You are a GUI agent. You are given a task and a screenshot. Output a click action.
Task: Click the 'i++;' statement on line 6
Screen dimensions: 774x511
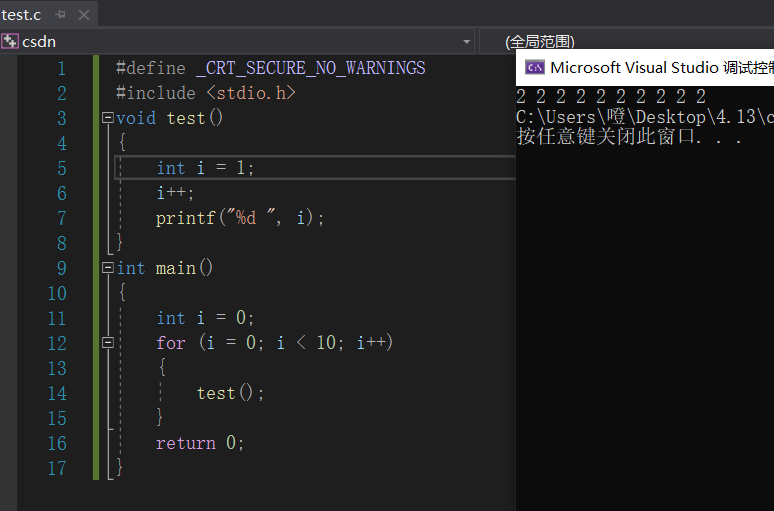(x=175, y=193)
